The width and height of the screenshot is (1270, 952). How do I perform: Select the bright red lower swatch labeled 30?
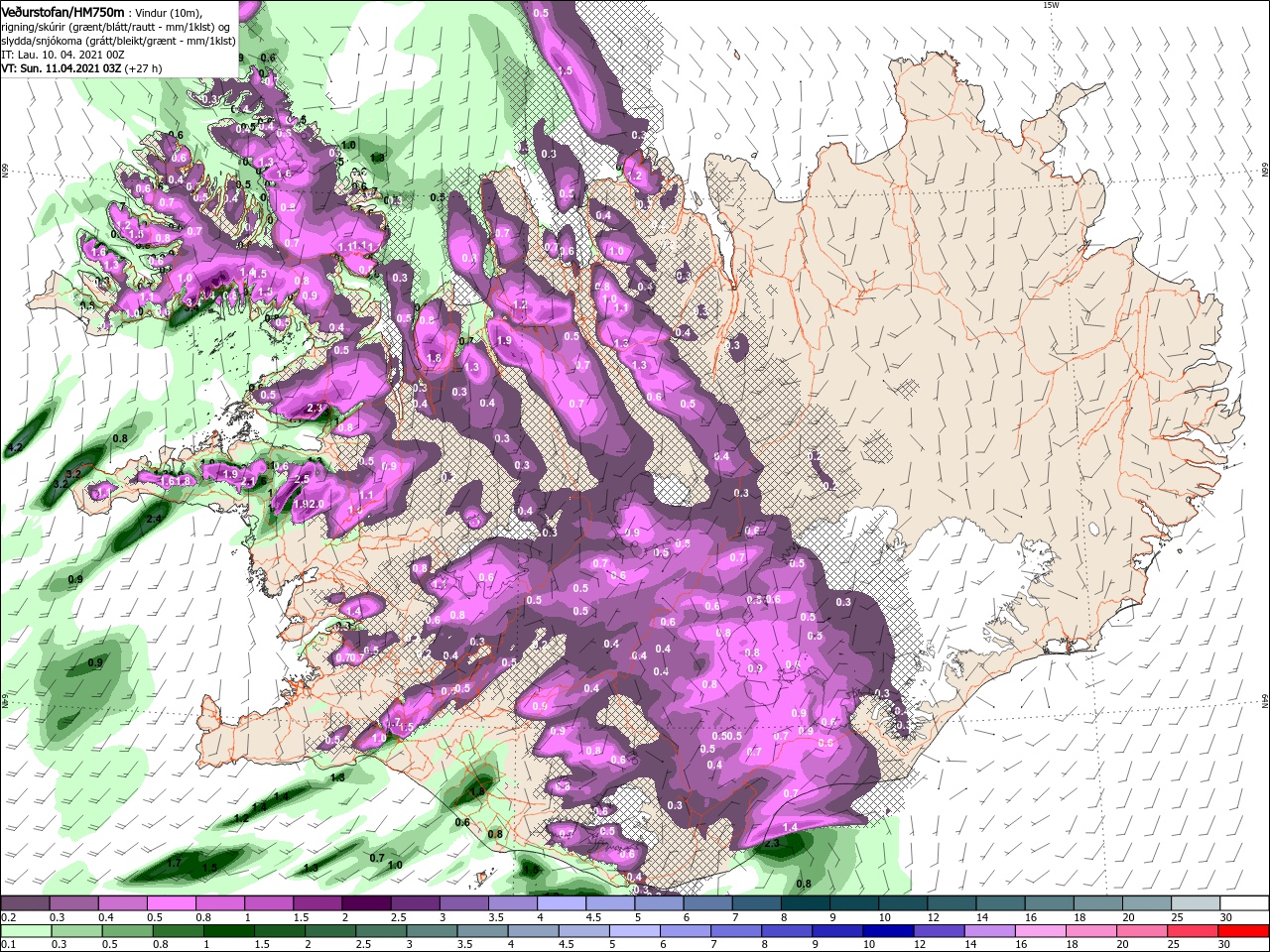point(1243,930)
